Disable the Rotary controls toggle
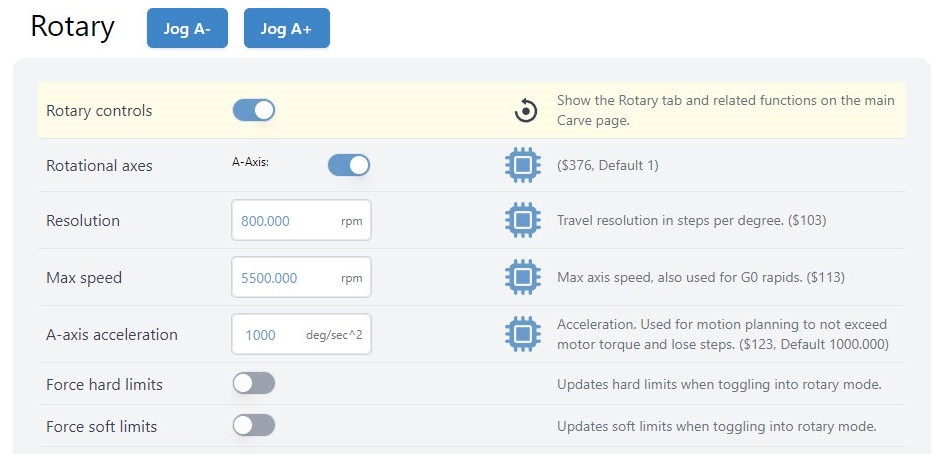 click(x=254, y=110)
